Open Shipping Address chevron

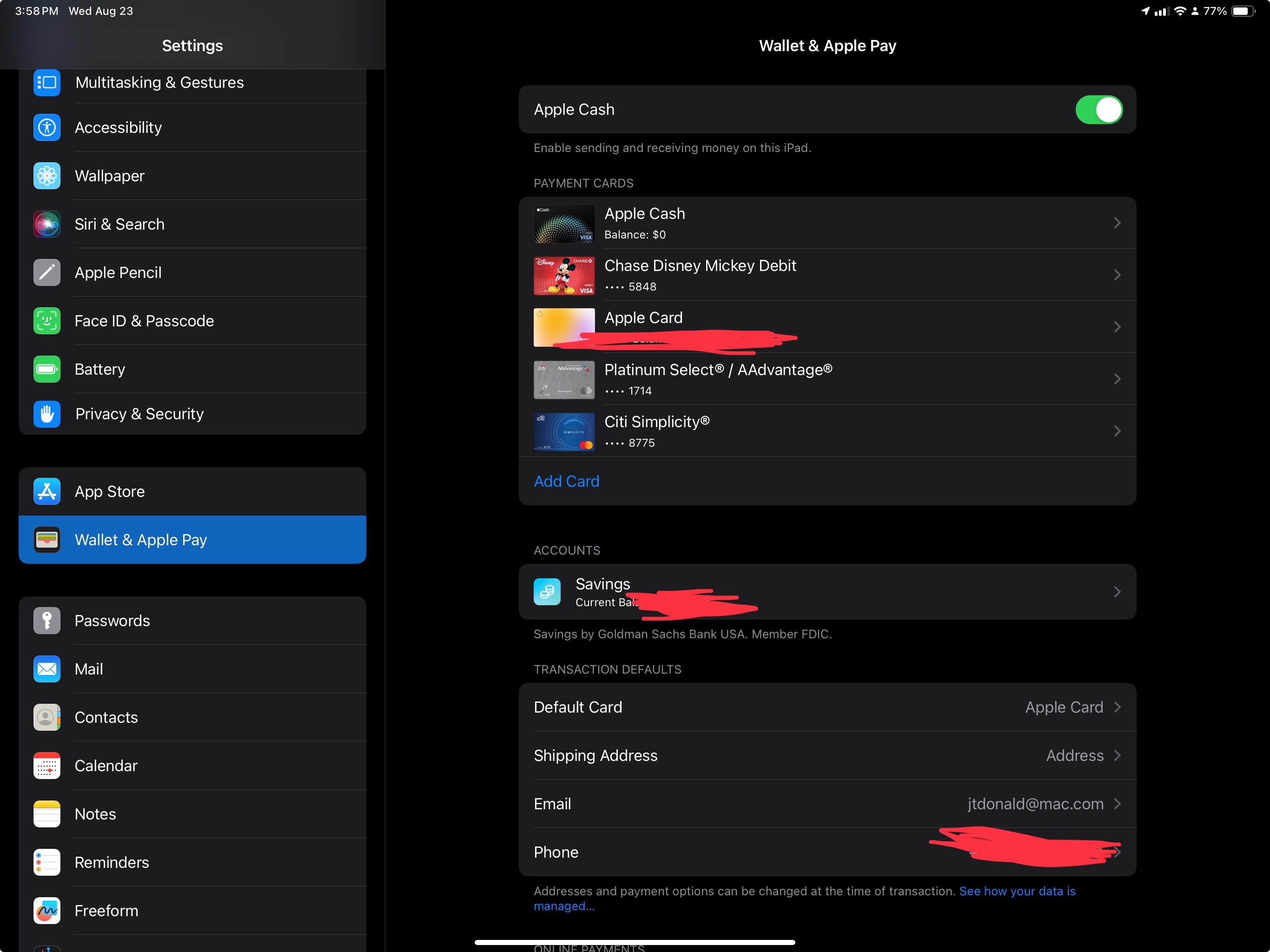(x=1117, y=756)
